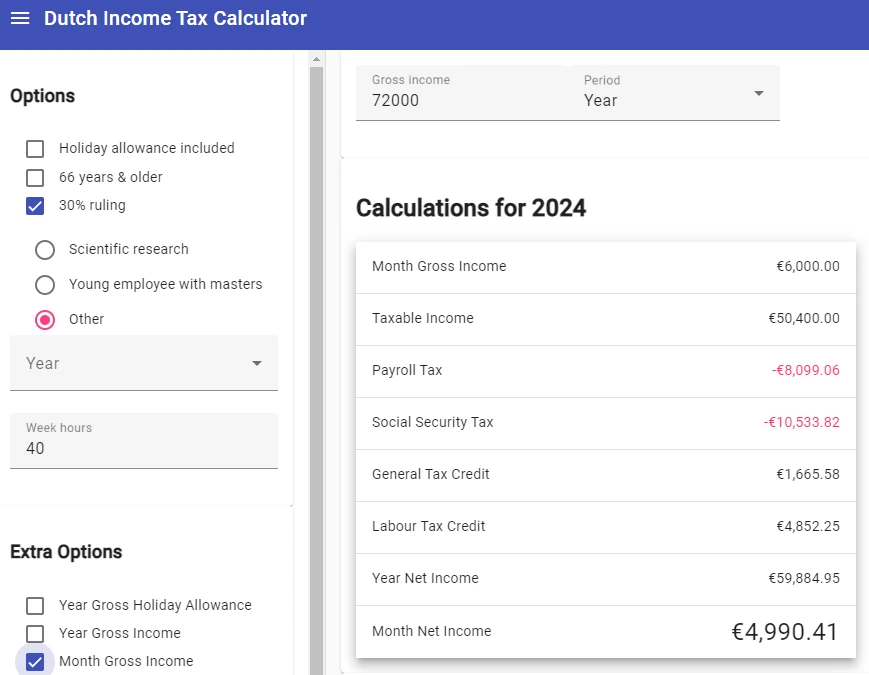This screenshot has width=869, height=675.
Task: Click the Dutch Income Tax Calculator title
Action: pos(175,19)
